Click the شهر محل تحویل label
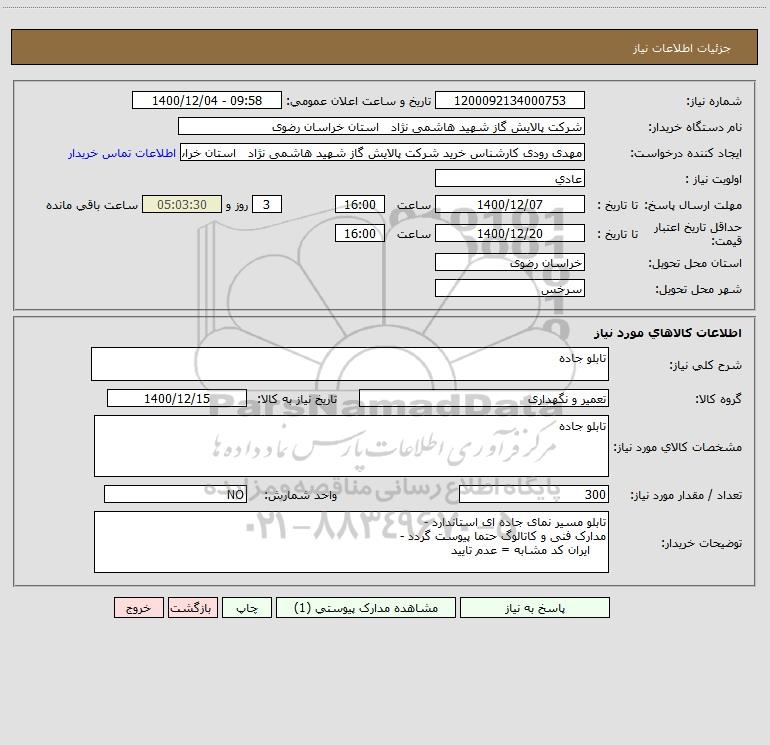The height and width of the screenshot is (745, 770). coord(699,289)
